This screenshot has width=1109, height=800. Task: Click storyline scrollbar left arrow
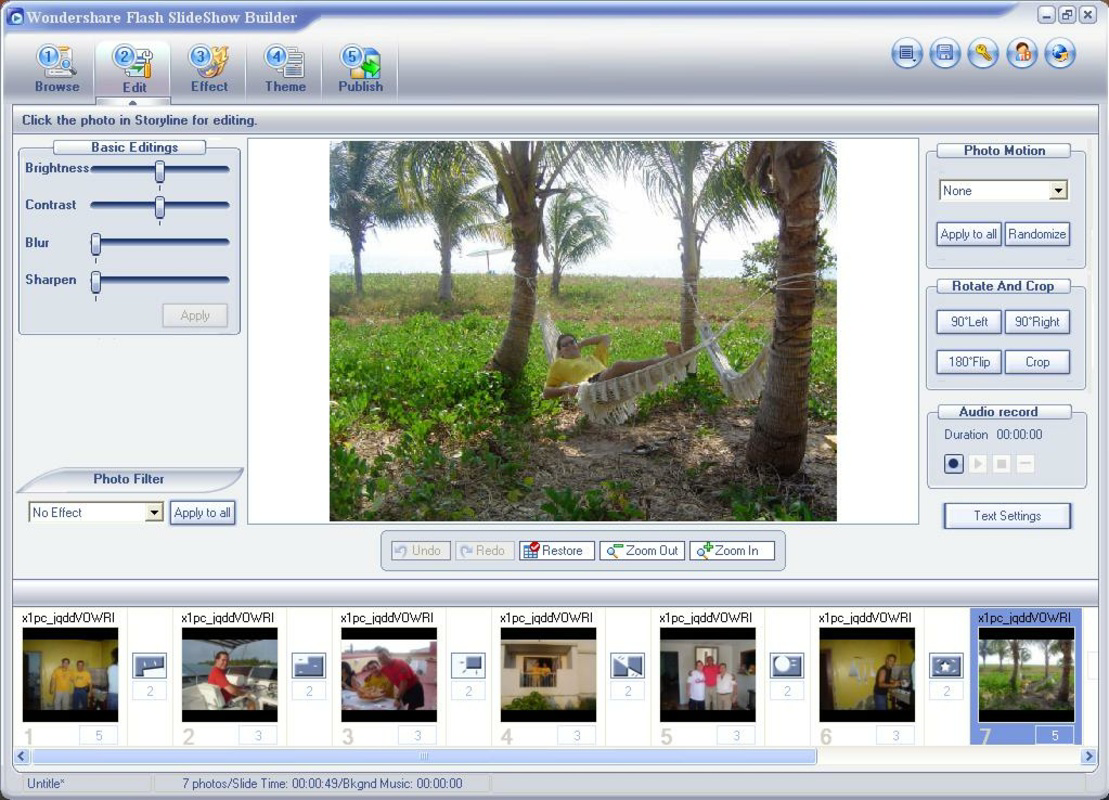coord(21,756)
